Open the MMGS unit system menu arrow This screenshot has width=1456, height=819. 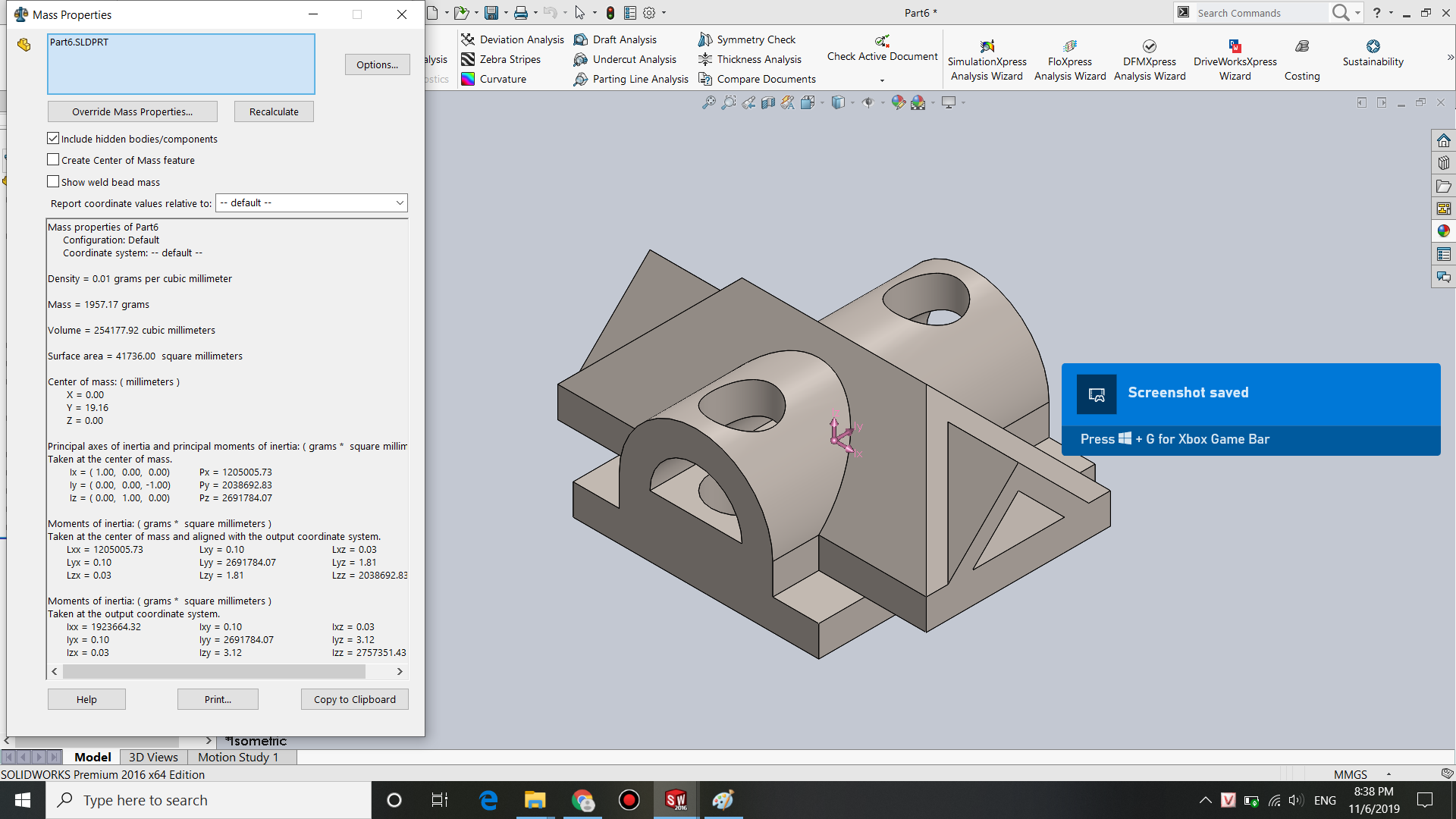click(1389, 774)
